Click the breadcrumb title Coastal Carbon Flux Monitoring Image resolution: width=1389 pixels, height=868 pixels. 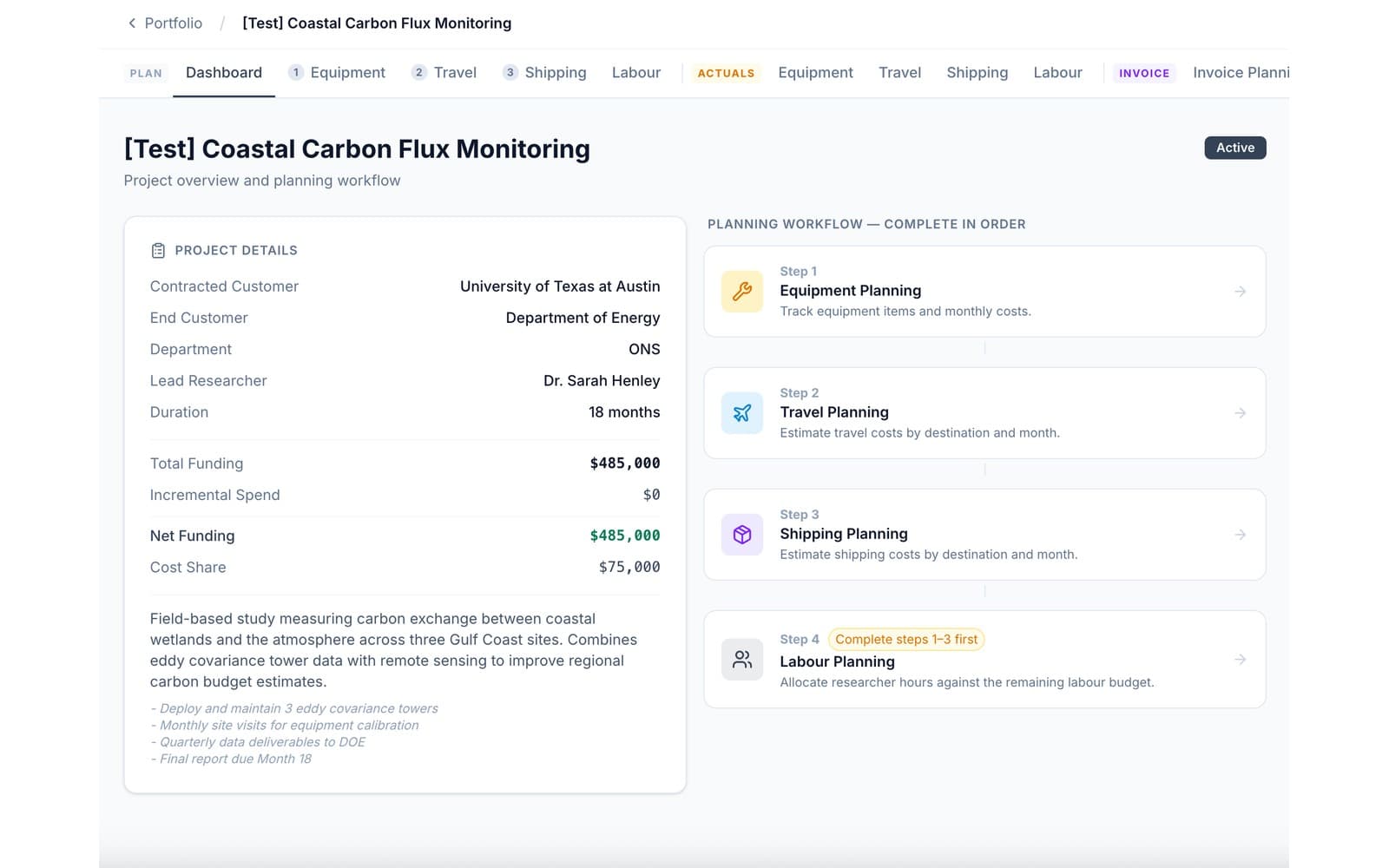tap(377, 23)
